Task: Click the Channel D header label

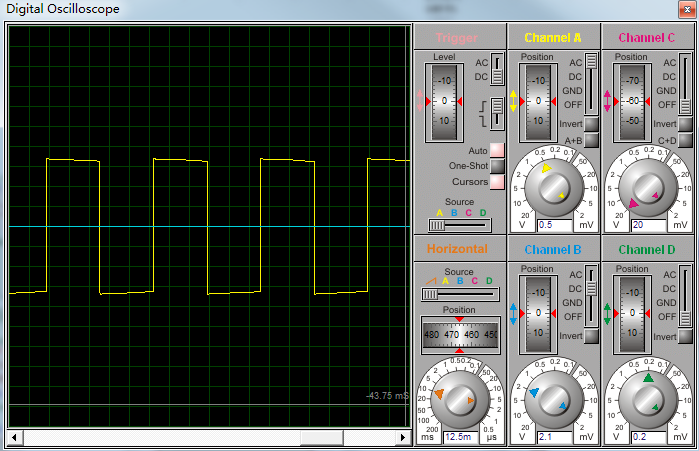Action: (647, 250)
